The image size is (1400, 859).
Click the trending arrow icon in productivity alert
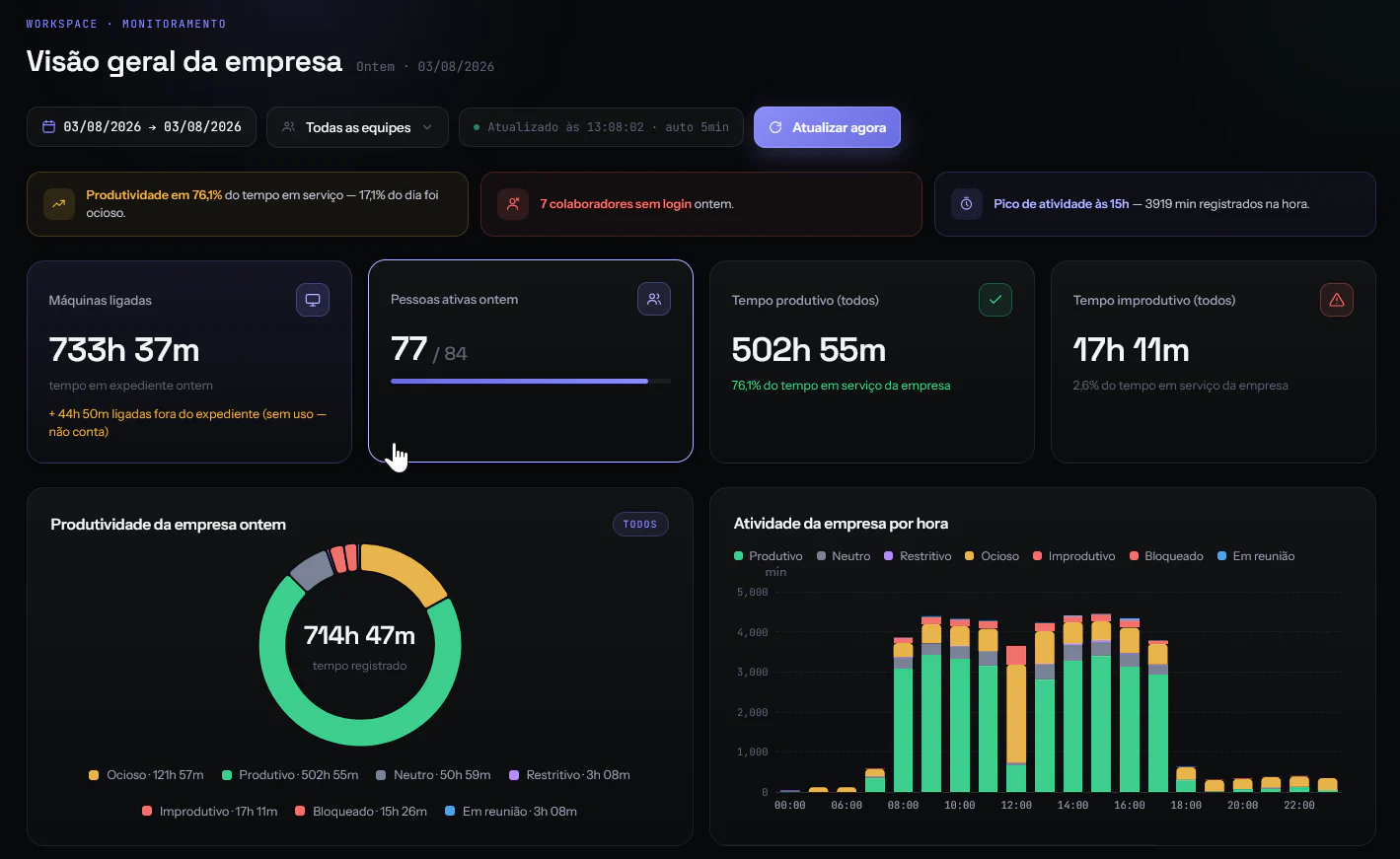pyautogui.click(x=59, y=204)
